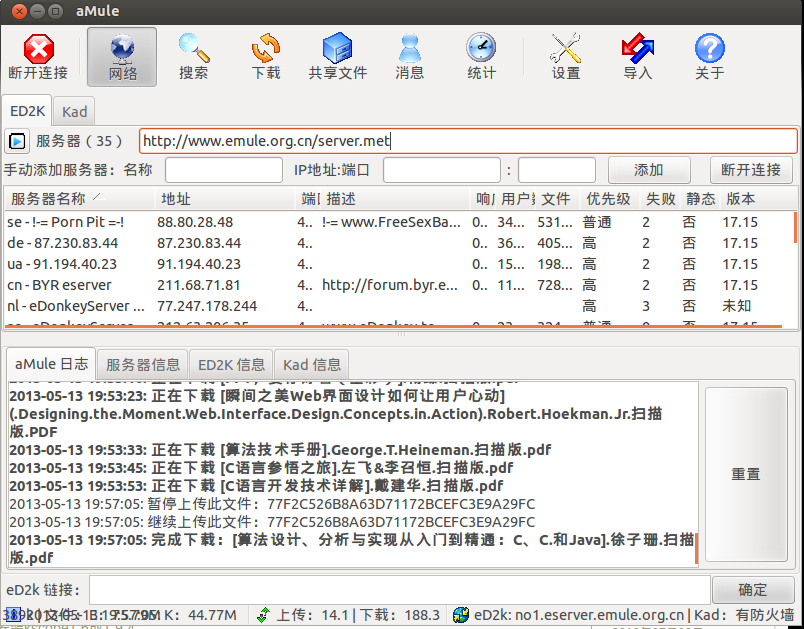Click the 导入 import arrows icon
Viewport: 804px width, 629px height.
637,48
